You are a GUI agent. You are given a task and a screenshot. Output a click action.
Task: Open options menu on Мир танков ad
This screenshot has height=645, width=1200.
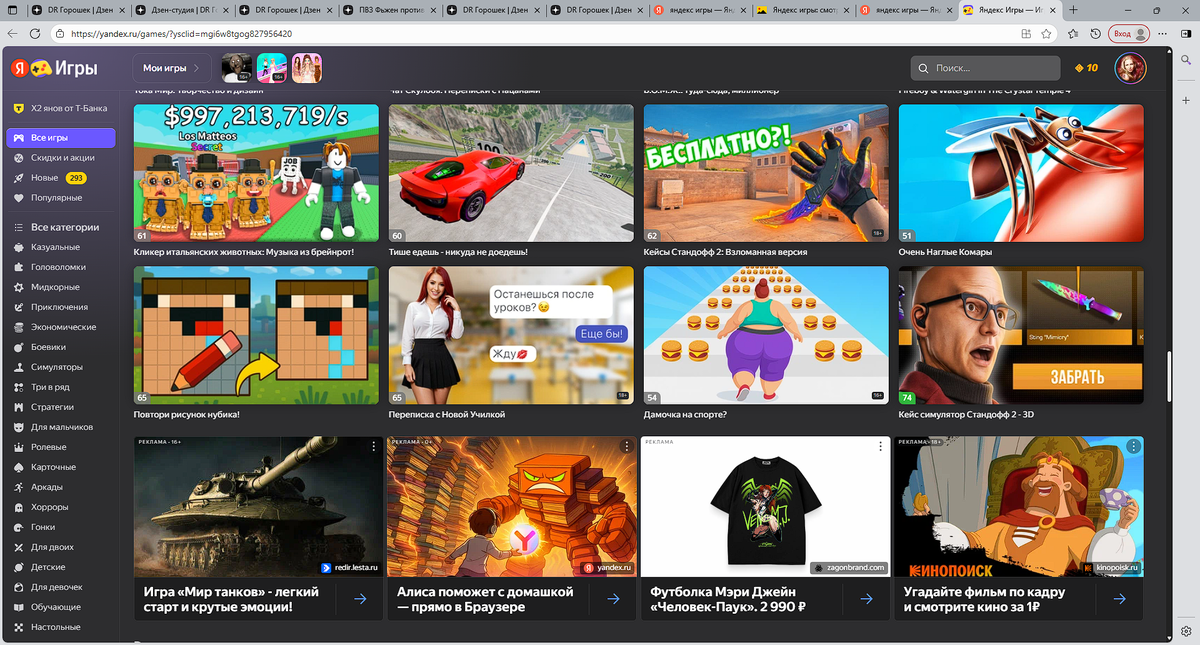373,446
